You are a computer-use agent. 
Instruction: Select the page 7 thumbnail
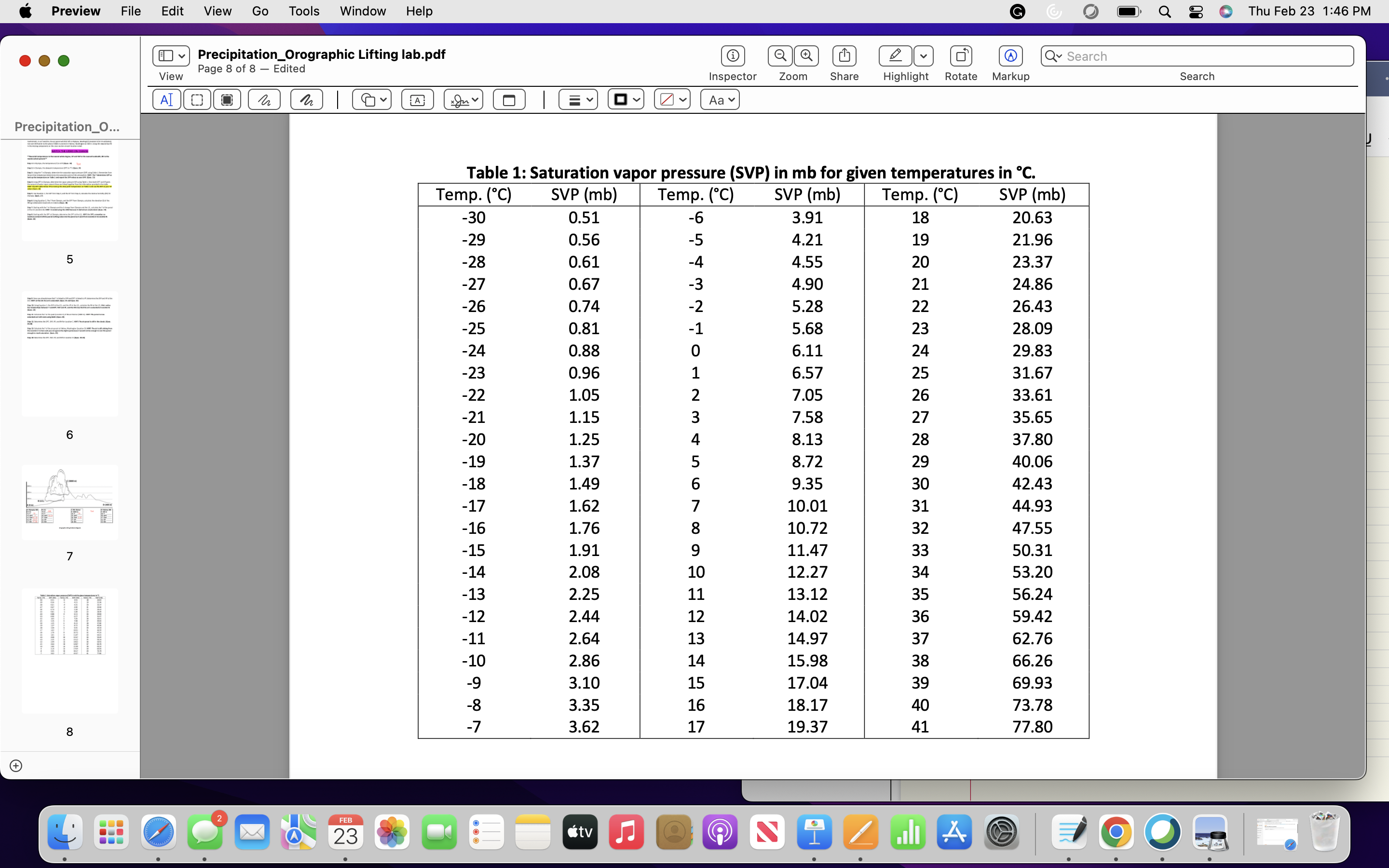(70, 502)
